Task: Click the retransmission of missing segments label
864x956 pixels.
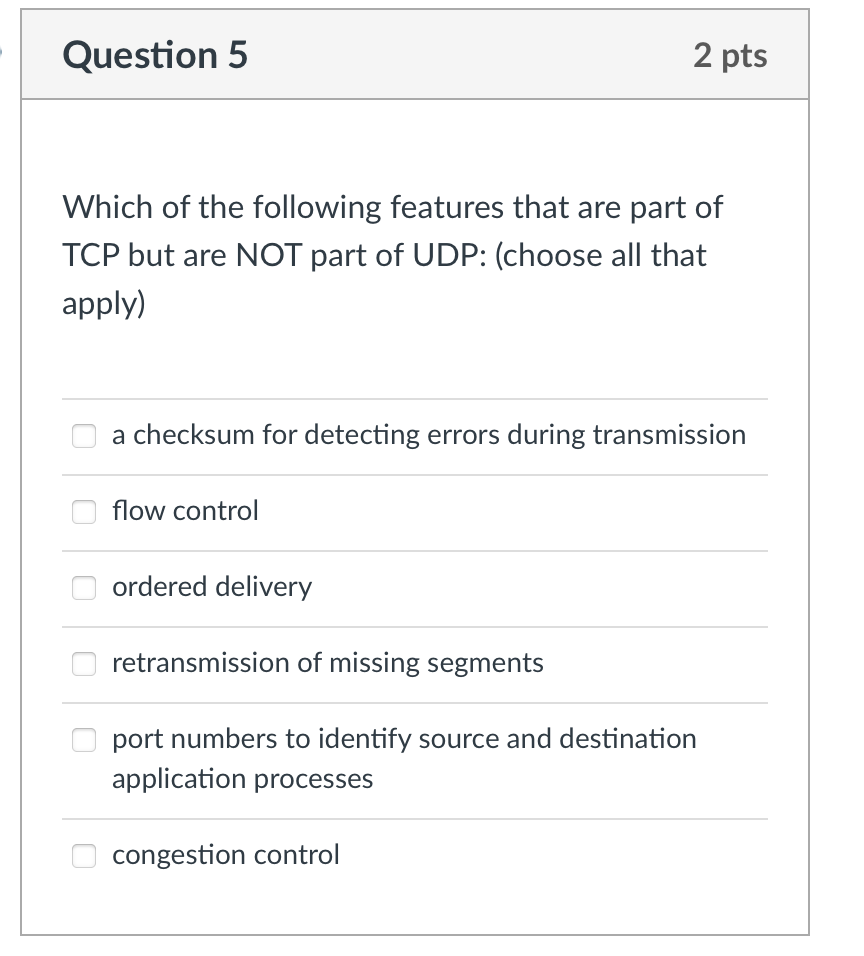Action: [x=328, y=663]
